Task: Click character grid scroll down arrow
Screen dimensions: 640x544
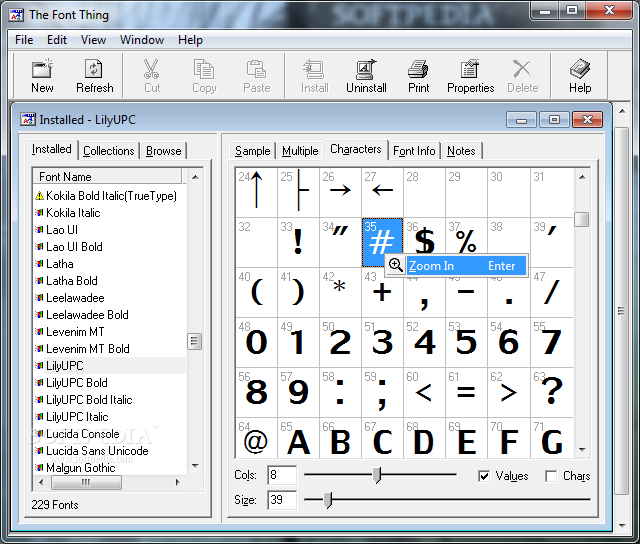Action: (x=582, y=450)
